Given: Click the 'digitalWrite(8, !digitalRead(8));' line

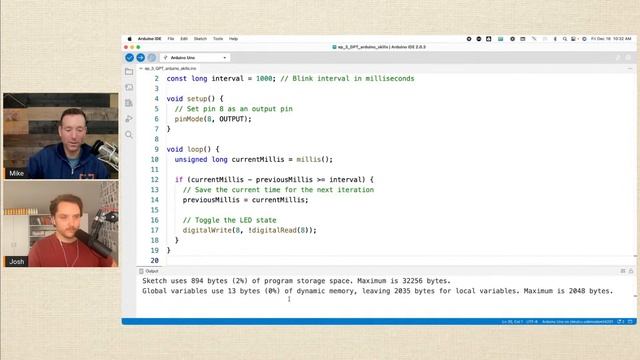Looking at the screenshot, I should point(249,230).
